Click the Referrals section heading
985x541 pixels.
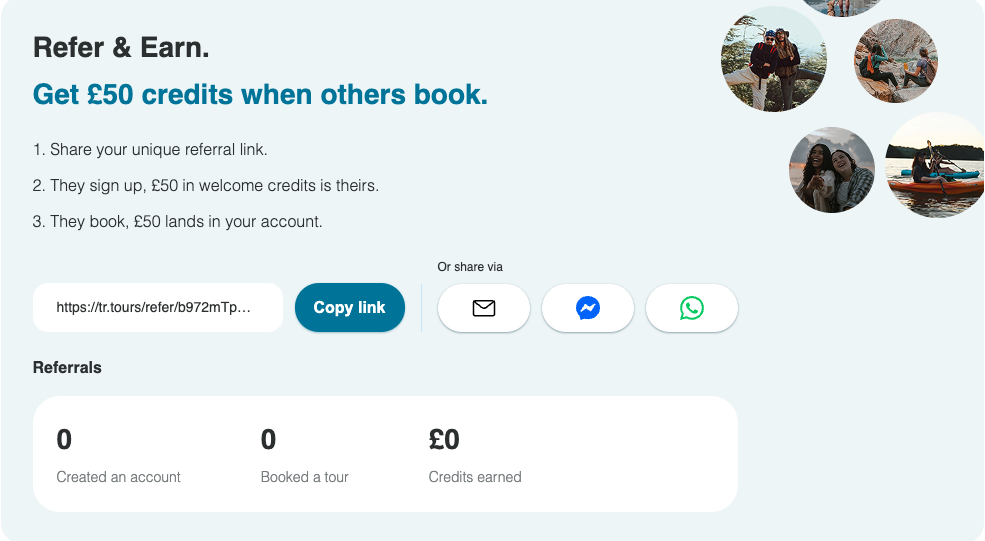point(67,368)
